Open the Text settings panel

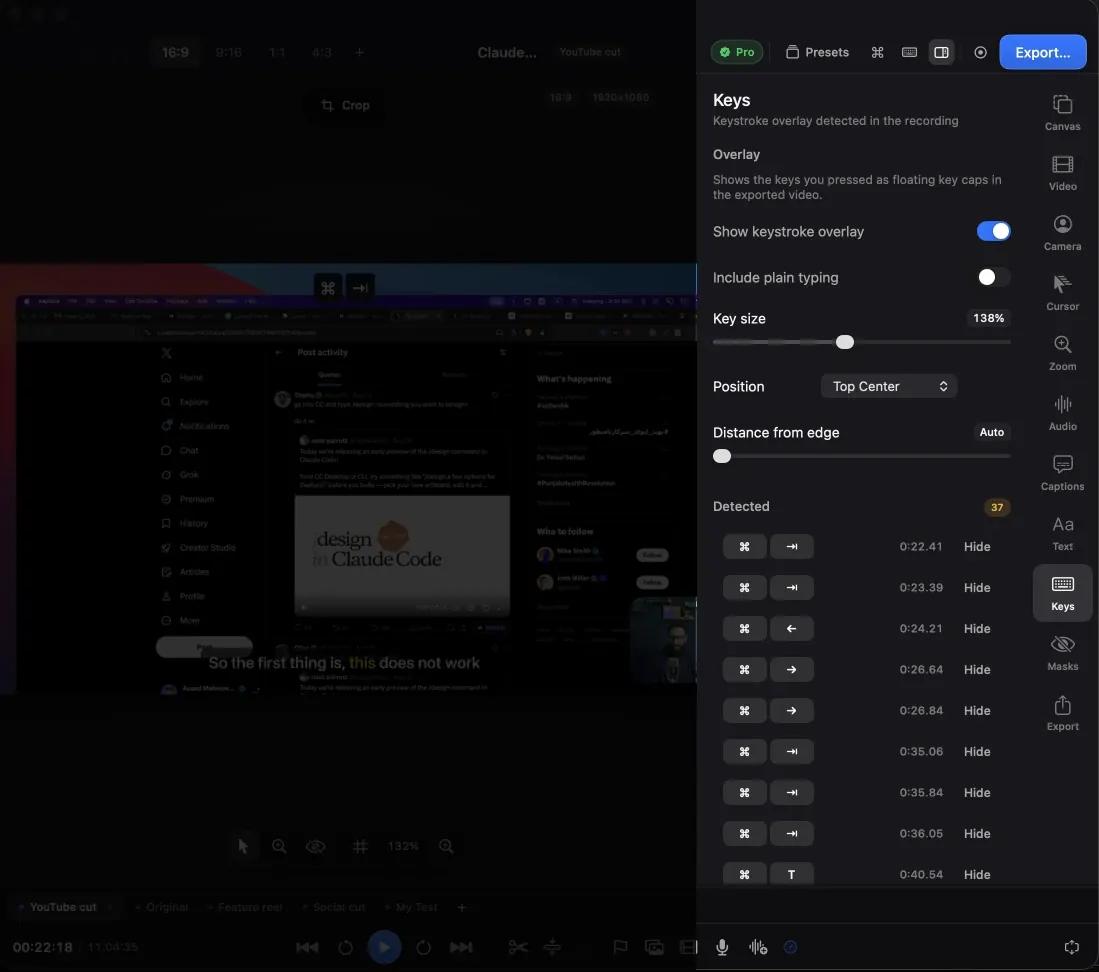[x=1062, y=533]
